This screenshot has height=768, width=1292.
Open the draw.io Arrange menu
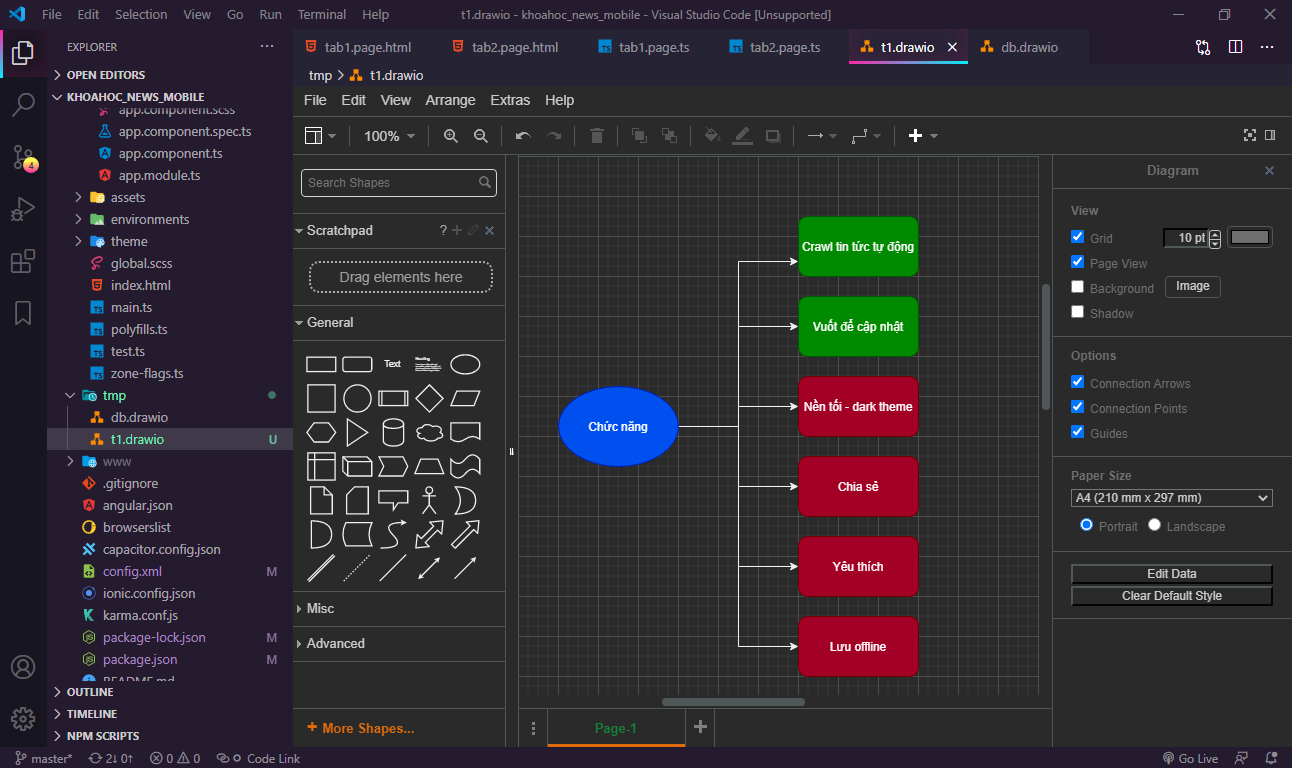click(x=450, y=100)
